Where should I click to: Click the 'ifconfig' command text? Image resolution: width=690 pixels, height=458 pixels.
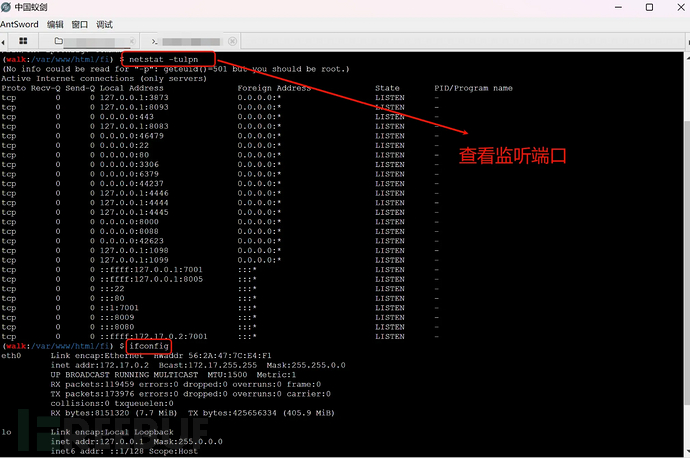[x=149, y=346]
